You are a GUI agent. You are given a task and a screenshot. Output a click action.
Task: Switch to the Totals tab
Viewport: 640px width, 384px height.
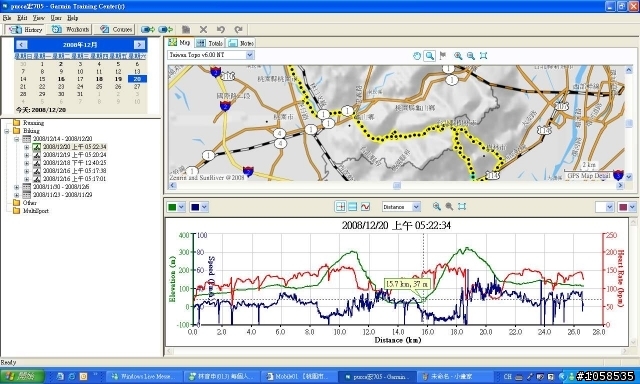pos(210,43)
